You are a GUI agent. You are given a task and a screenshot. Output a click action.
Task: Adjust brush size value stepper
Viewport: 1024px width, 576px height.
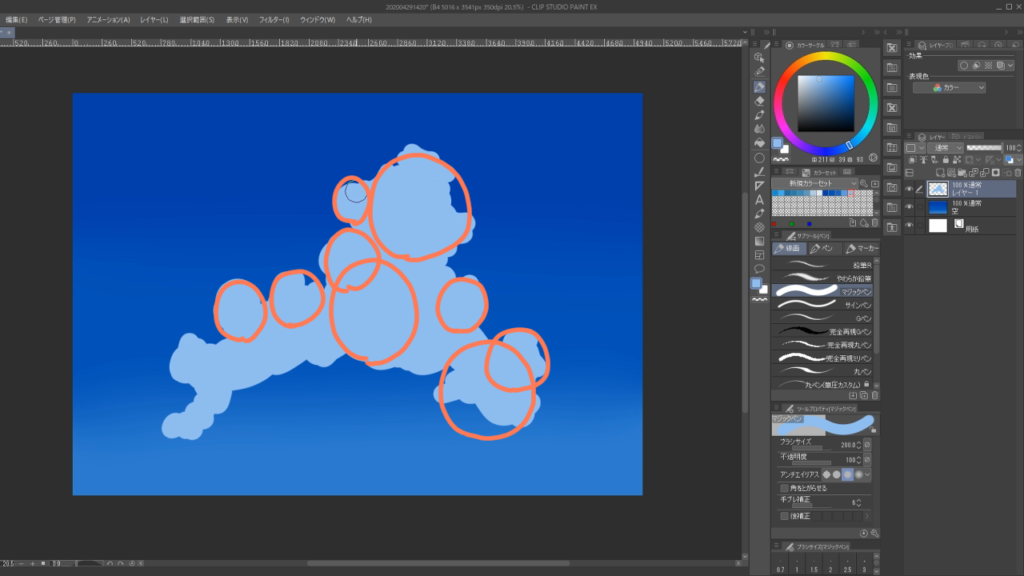pyautogui.click(x=859, y=445)
